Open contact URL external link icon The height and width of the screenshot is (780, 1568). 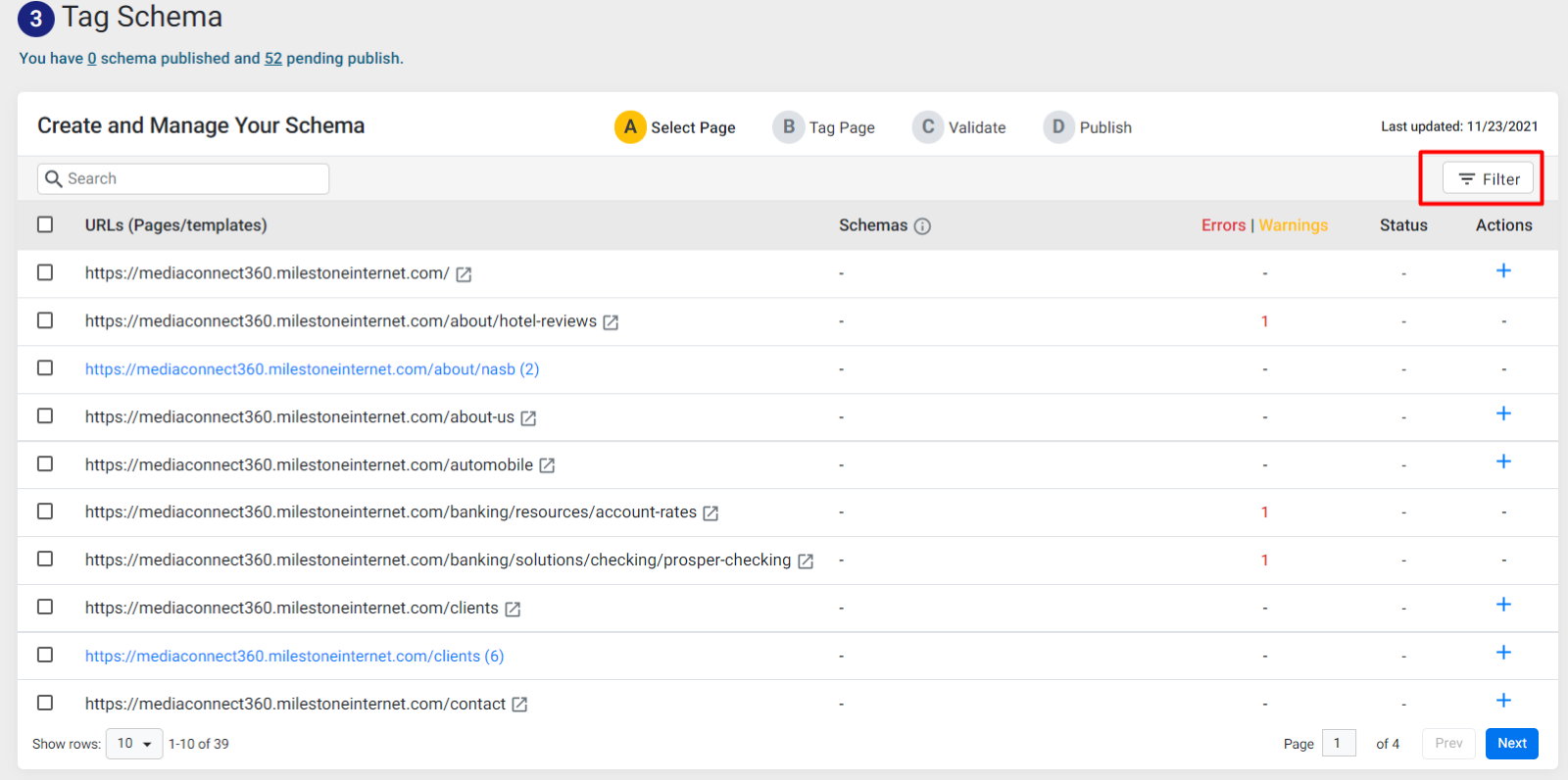519,705
